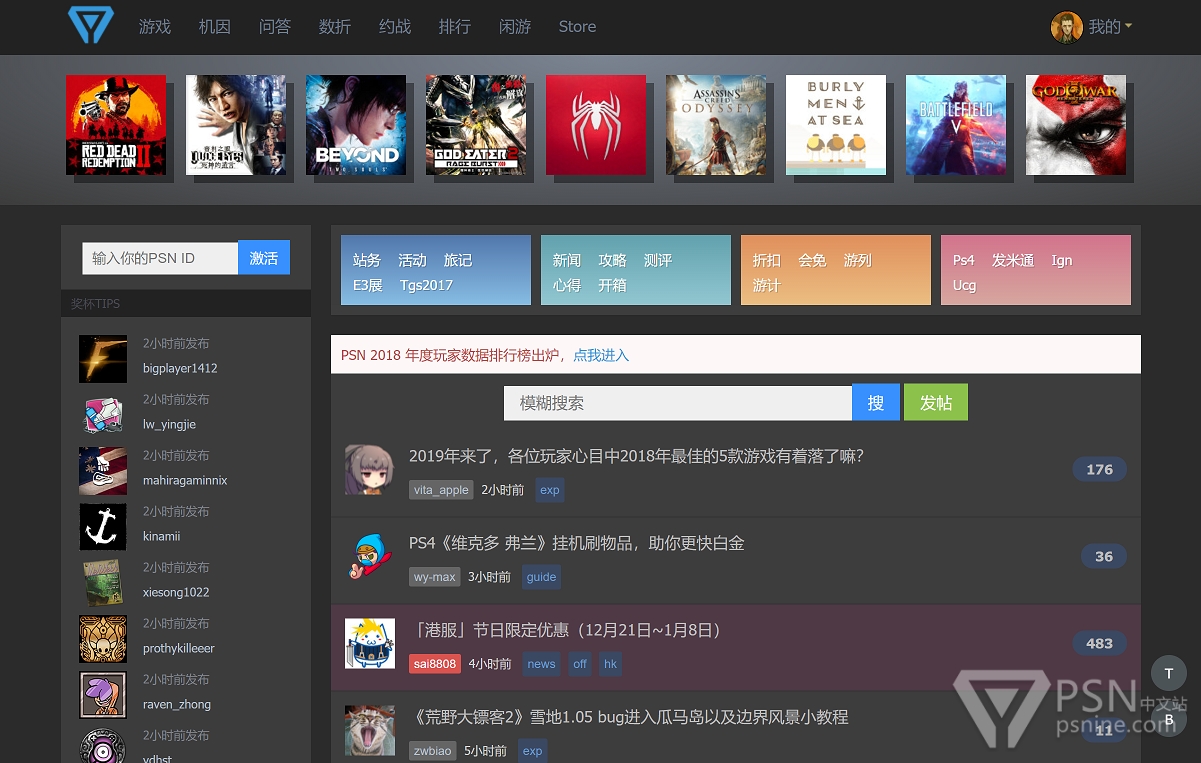The width and height of the screenshot is (1201, 763).
Task: Open the 测评 review category
Action: pyautogui.click(x=658, y=260)
